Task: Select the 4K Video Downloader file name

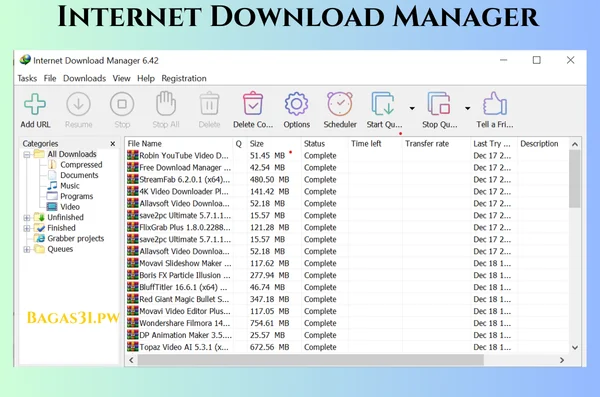Action: (184, 191)
